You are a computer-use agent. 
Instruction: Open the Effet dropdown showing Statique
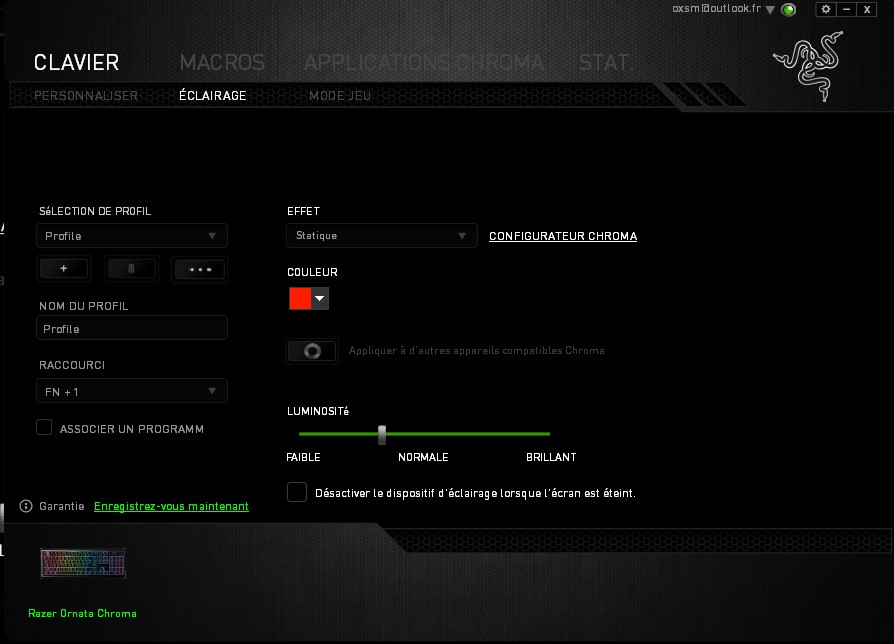point(381,236)
